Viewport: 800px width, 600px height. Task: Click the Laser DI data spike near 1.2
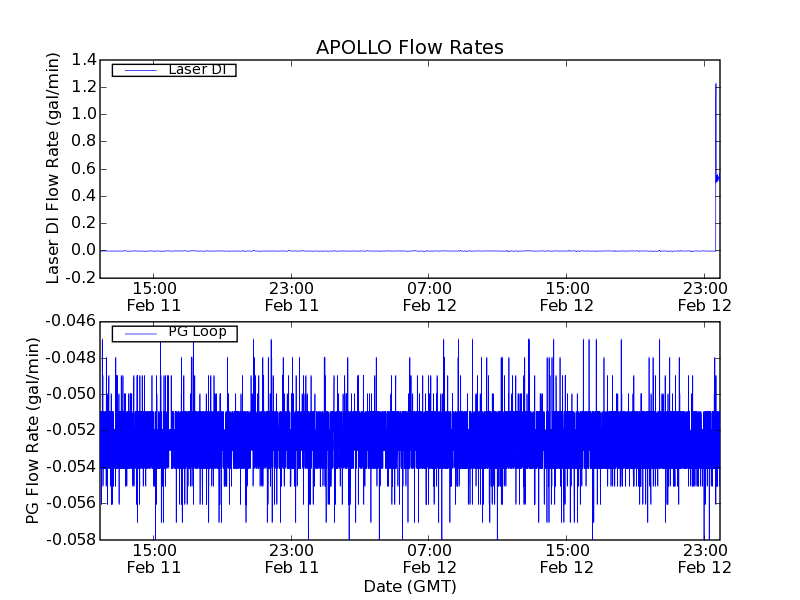coord(716,90)
